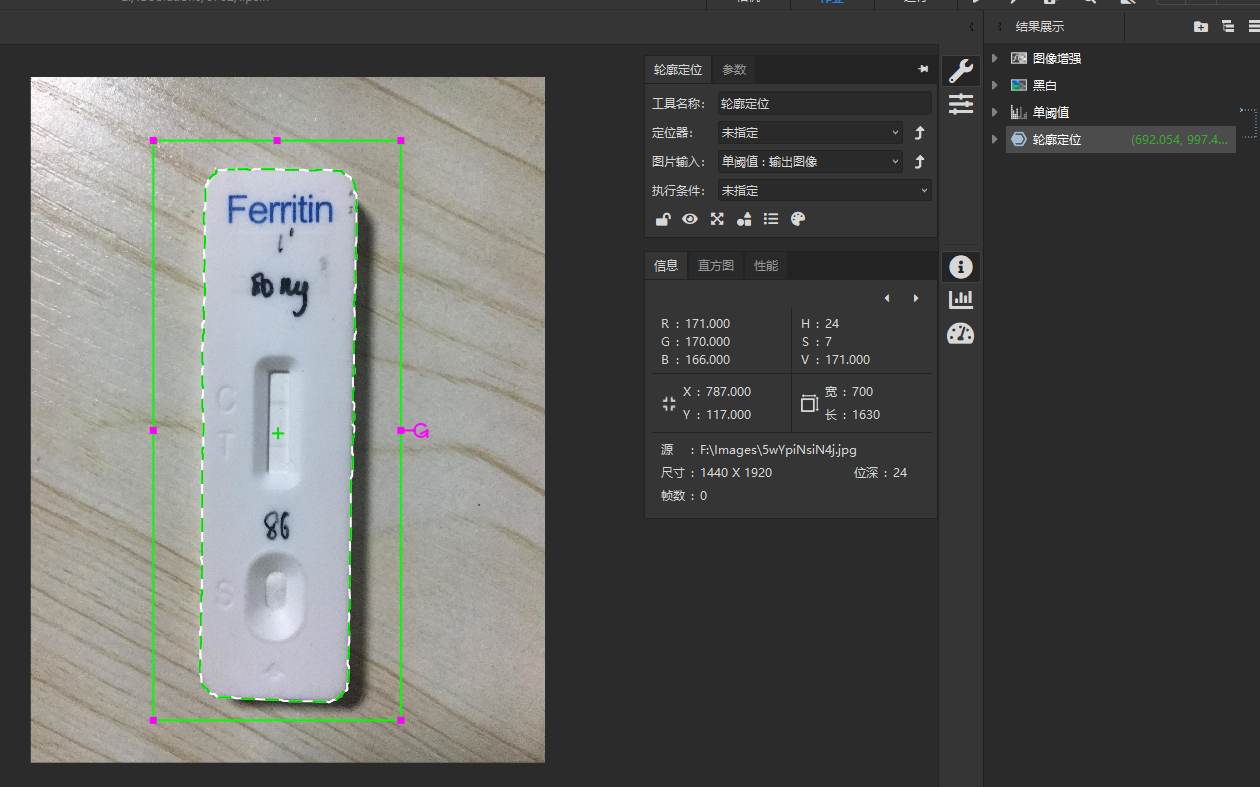1260x787 pixels.
Task: Click the info circle sidebar icon
Action: tap(960, 266)
